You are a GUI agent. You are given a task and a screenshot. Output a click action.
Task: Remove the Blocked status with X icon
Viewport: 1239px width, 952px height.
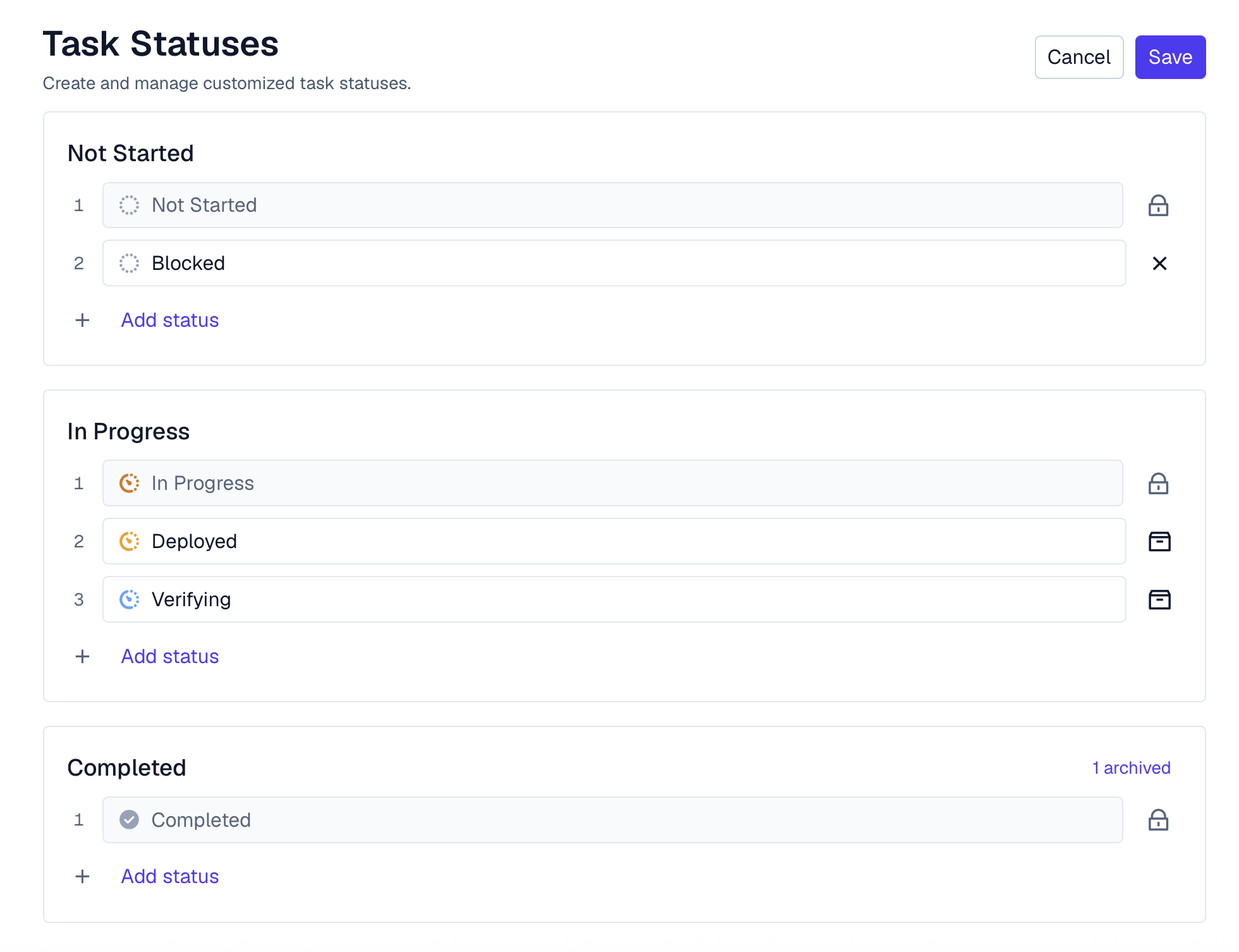tap(1159, 264)
